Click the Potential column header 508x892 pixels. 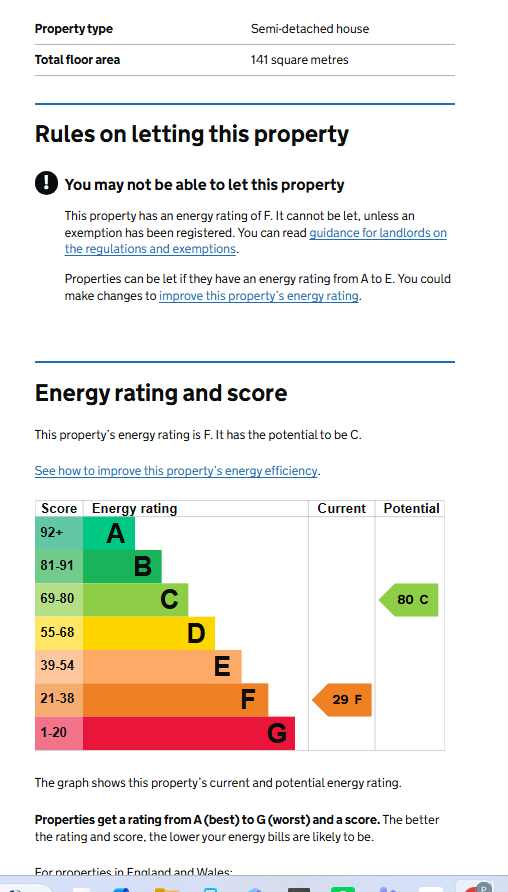411,509
